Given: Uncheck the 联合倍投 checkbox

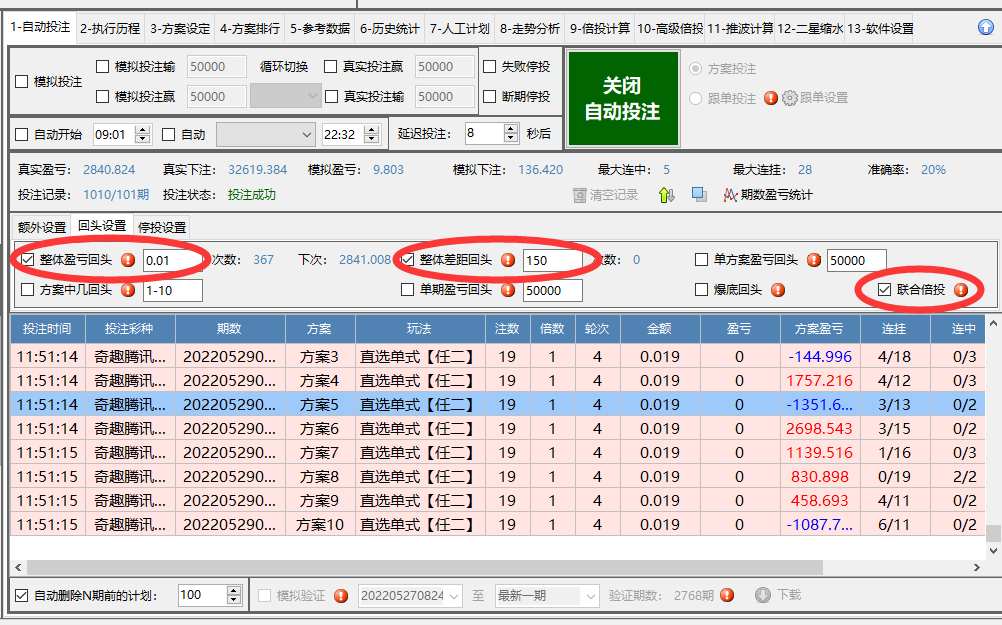Looking at the screenshot, I should click(x=884, y=290).
